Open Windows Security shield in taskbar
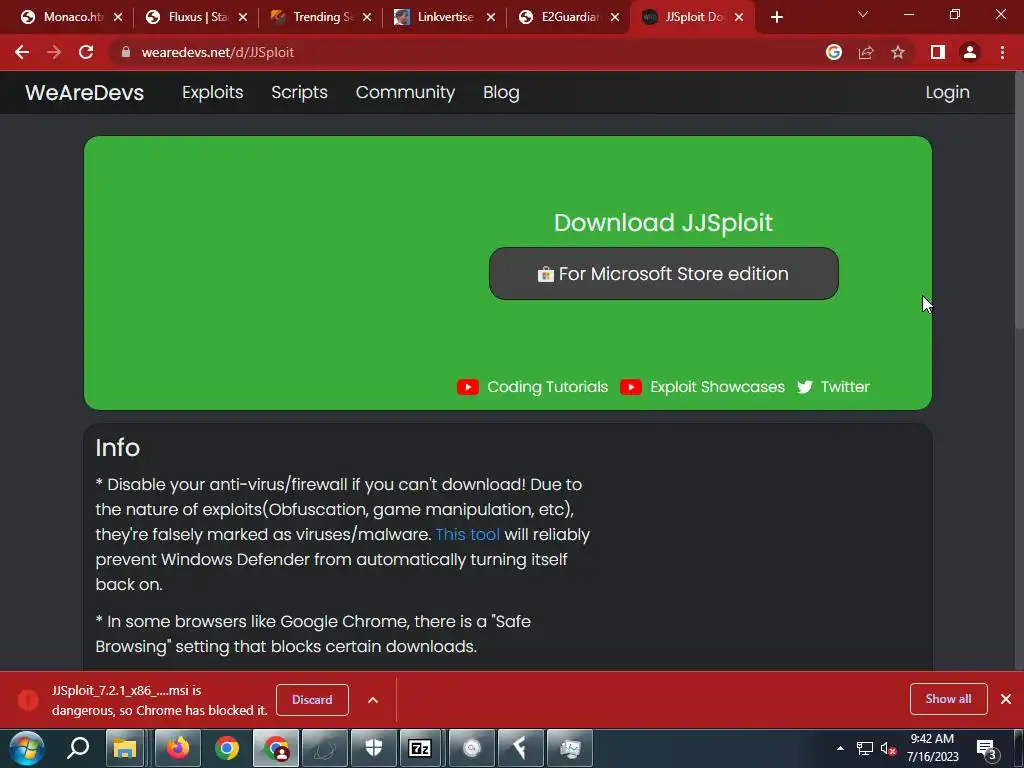This screenshot has width=1024, height=768. tap(374, 748)
